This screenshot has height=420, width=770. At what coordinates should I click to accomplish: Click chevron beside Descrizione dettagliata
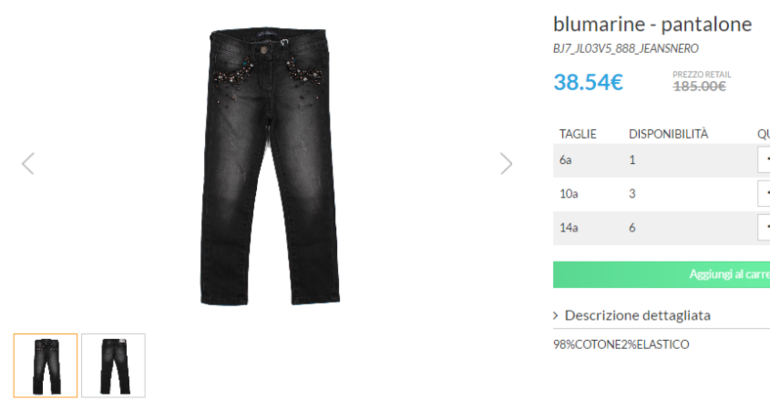556,315
